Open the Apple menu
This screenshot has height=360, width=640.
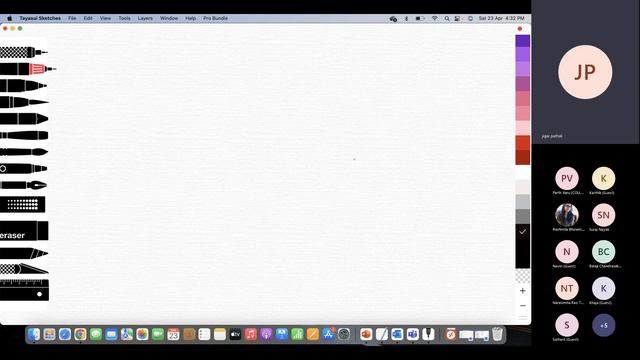point(9,18)
